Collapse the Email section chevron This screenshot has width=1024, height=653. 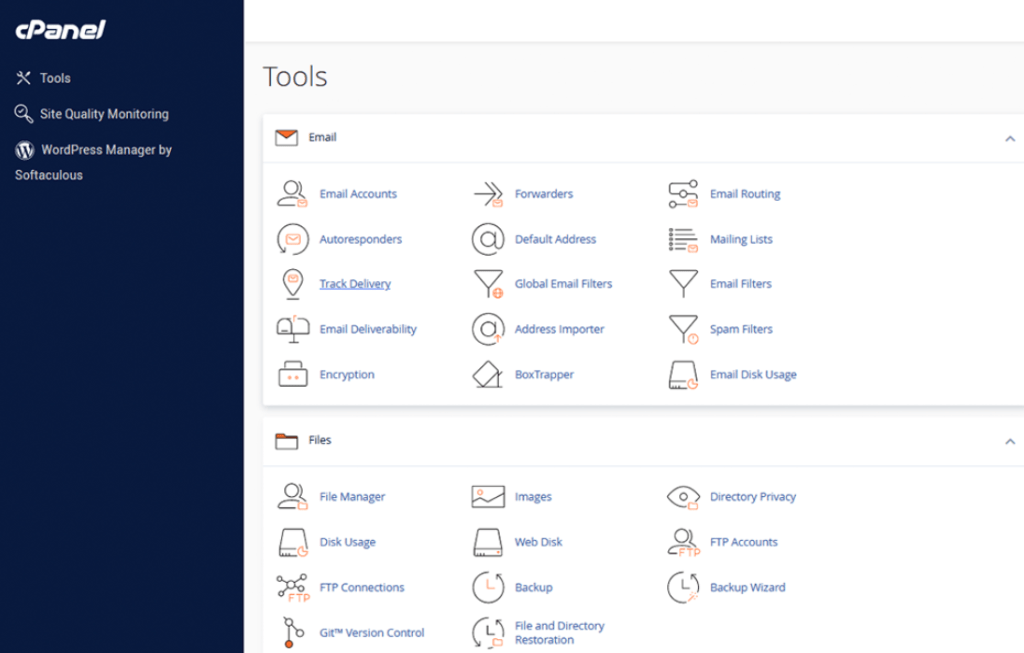point(1010,138)
